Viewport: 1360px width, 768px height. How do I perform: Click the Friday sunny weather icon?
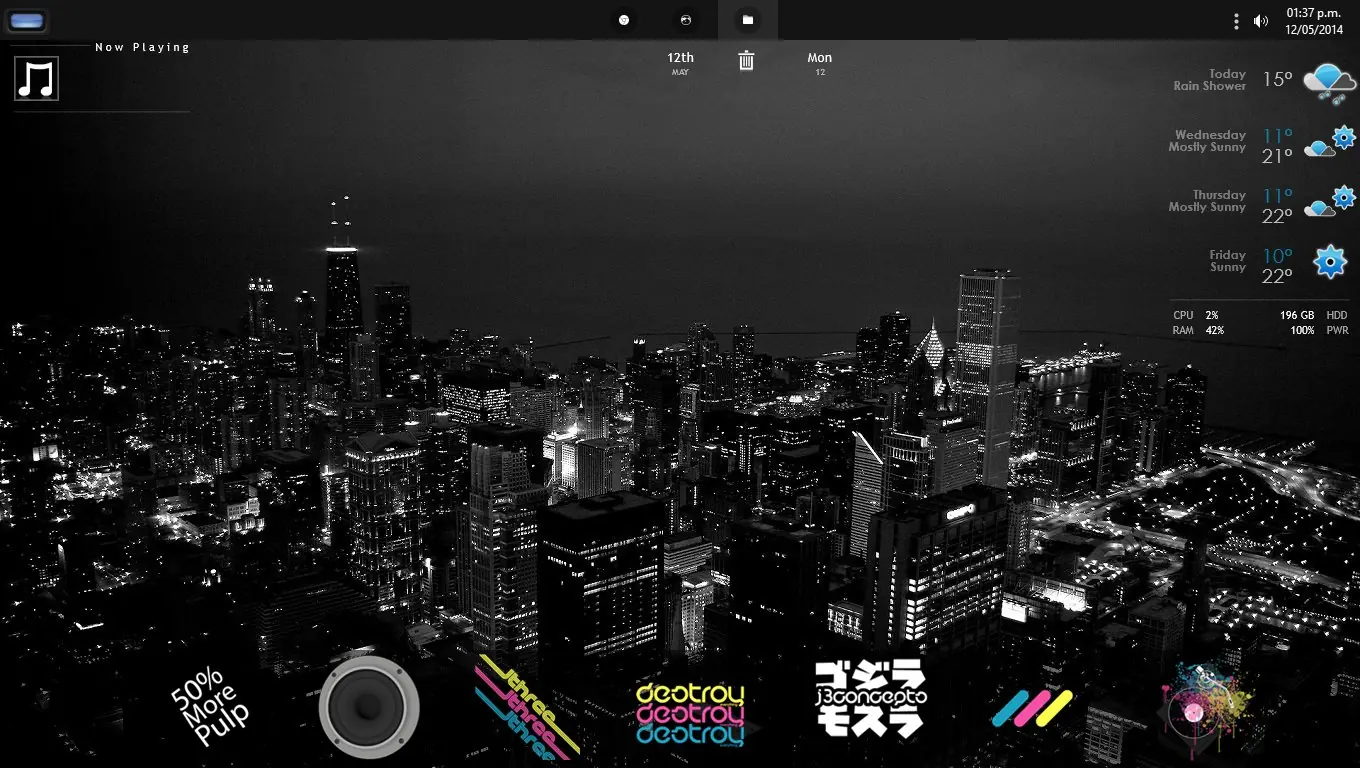pos(1330,262)
